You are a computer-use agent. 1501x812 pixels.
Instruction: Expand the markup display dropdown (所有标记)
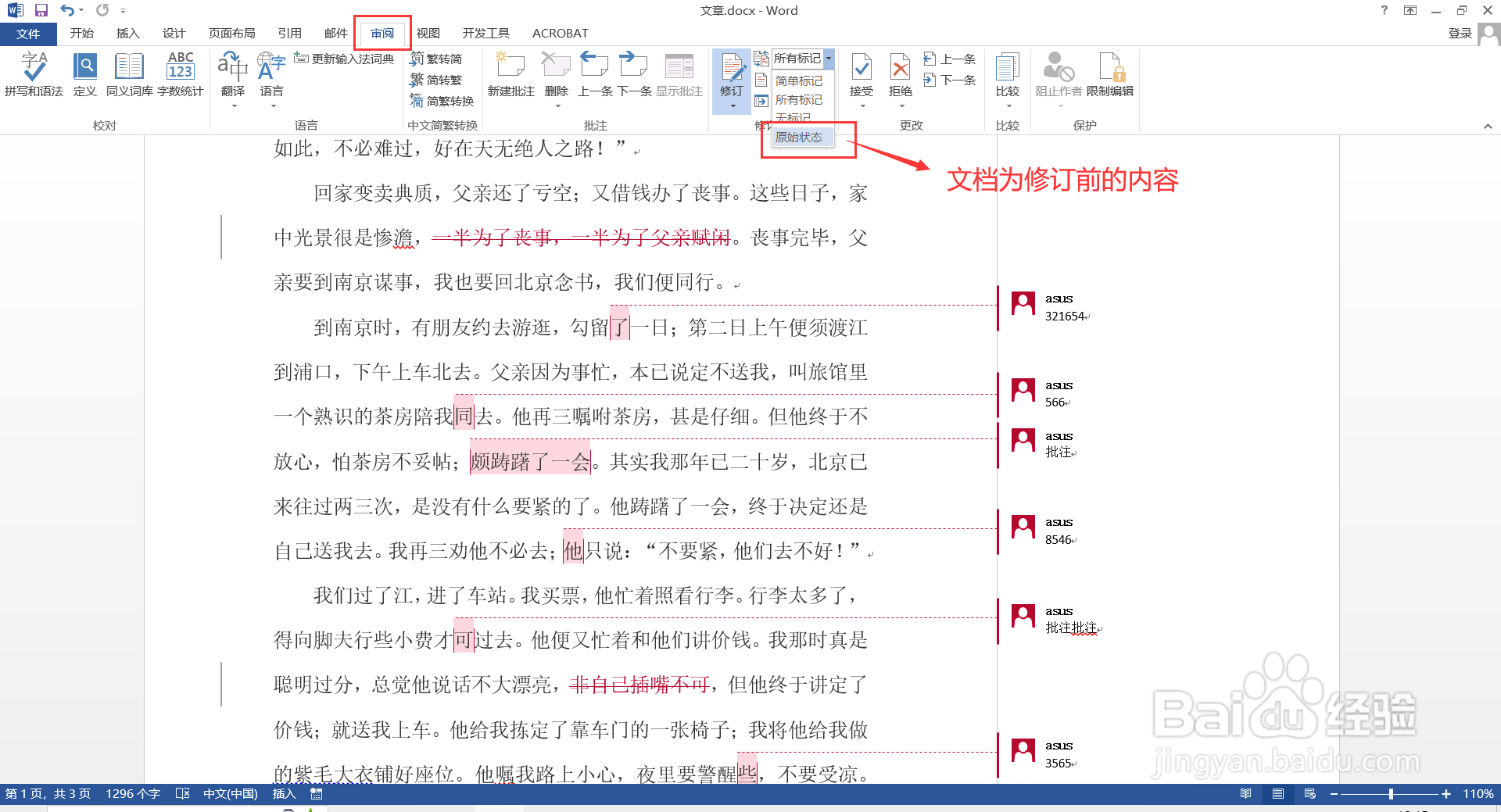click(828, 59)
